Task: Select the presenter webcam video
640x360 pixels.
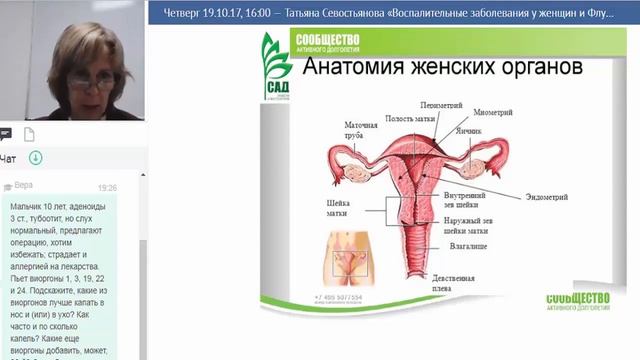Action: point(72,60)
